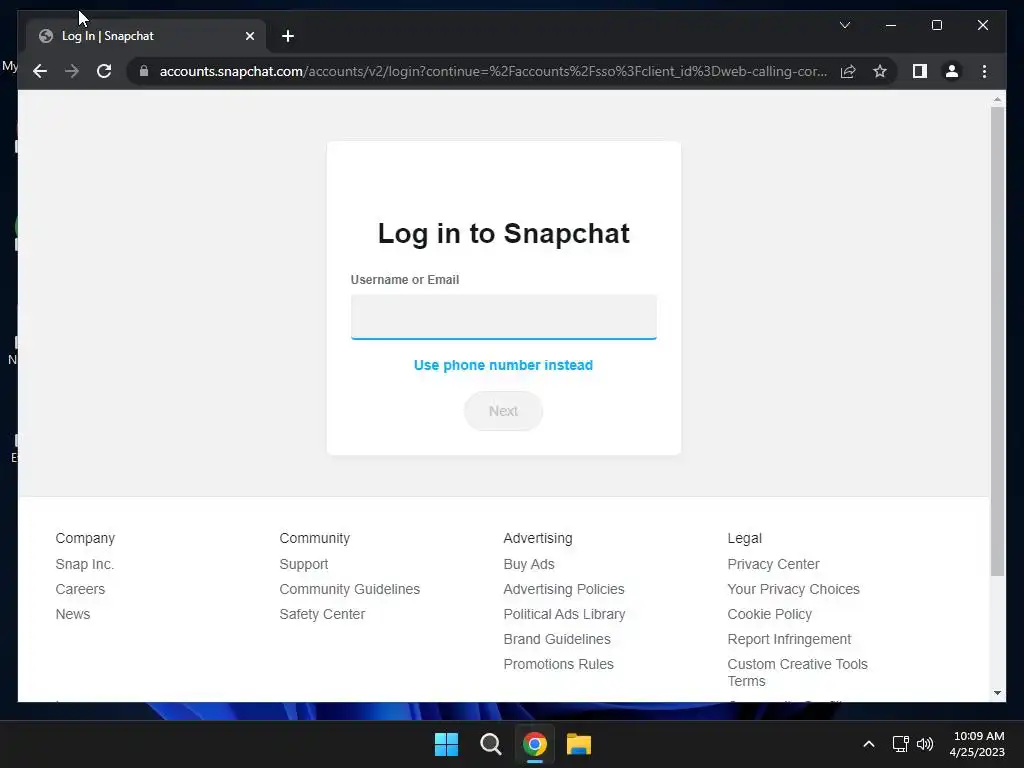Open Your Privacy Choices
Screen dimensions: 1024x768
[x=793, y=589]
